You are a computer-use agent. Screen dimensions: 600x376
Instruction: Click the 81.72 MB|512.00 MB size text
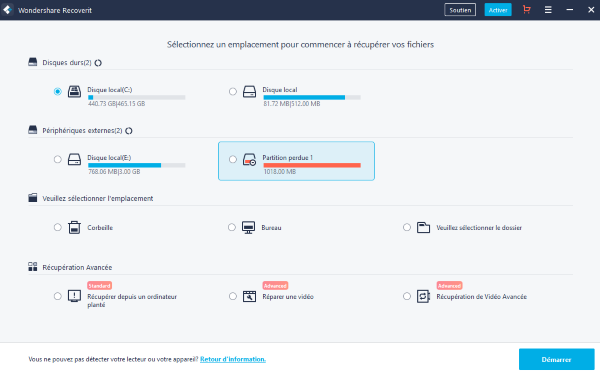click(292, 104)
